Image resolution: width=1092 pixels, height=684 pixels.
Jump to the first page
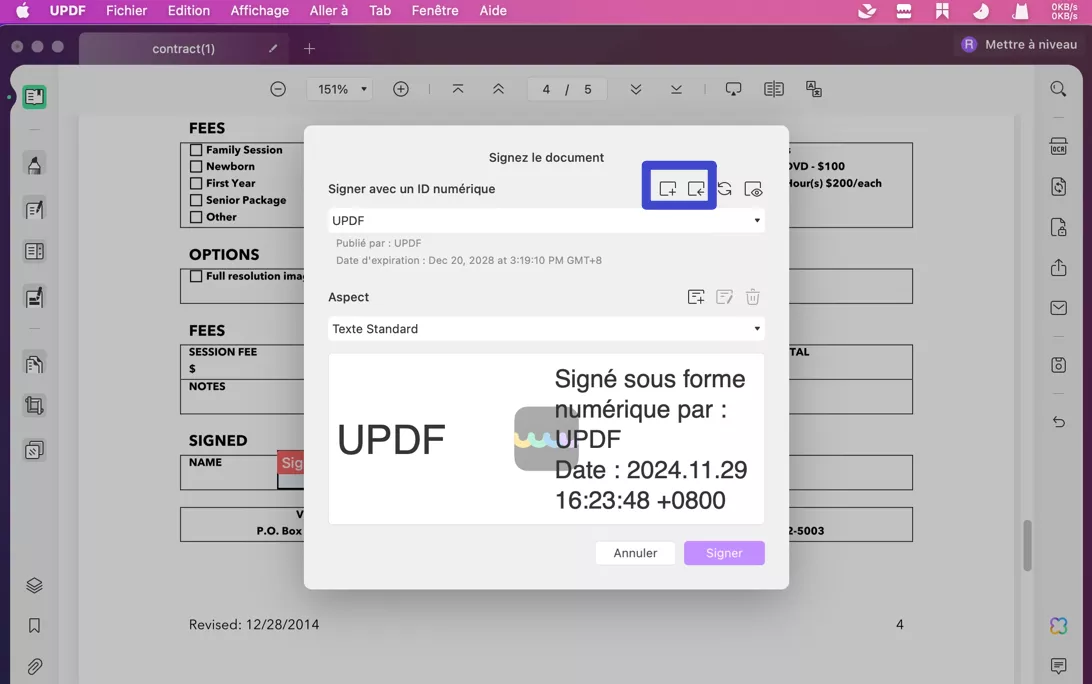[458, 89]
